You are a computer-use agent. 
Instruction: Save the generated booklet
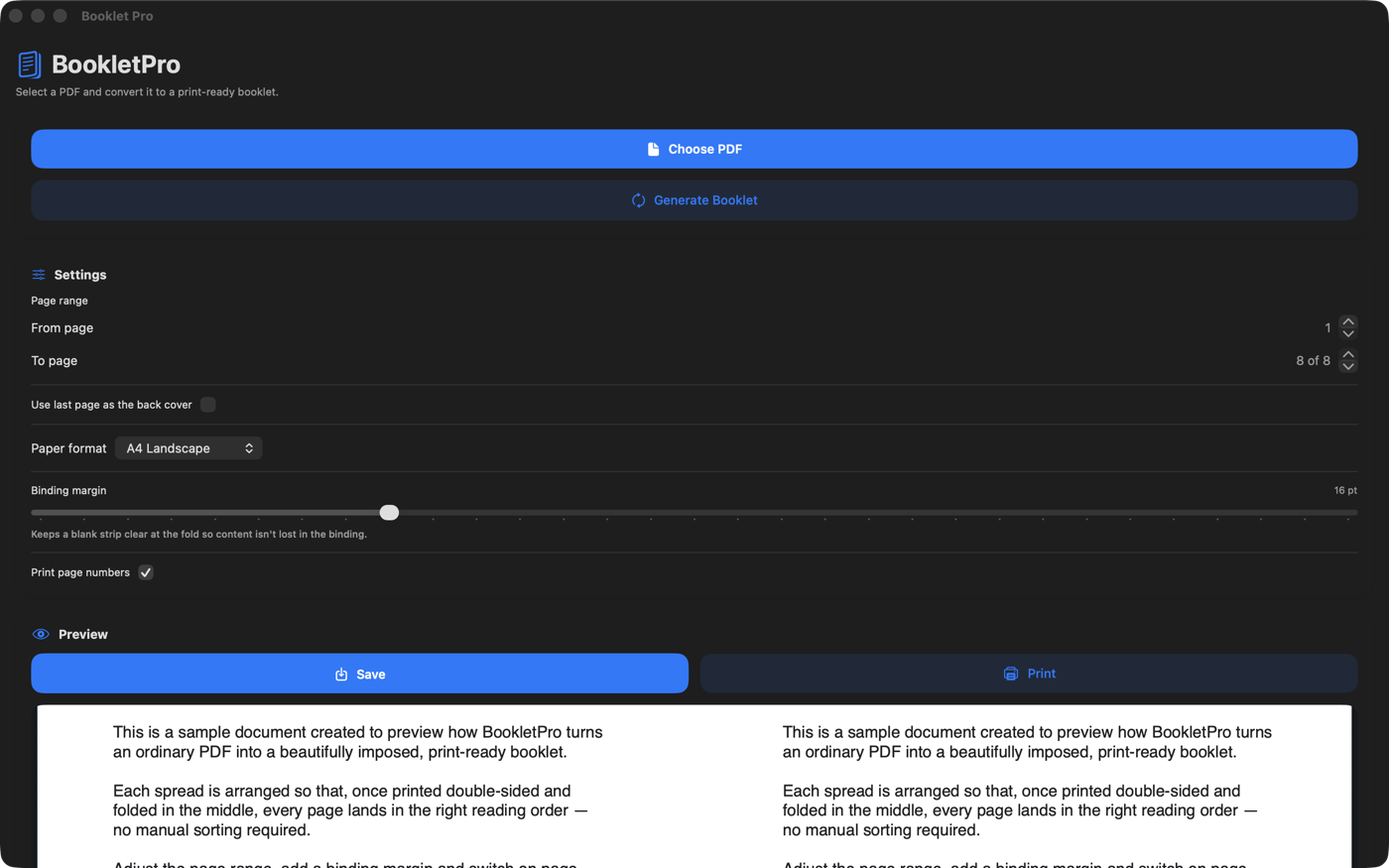click(x=359, y=674)
